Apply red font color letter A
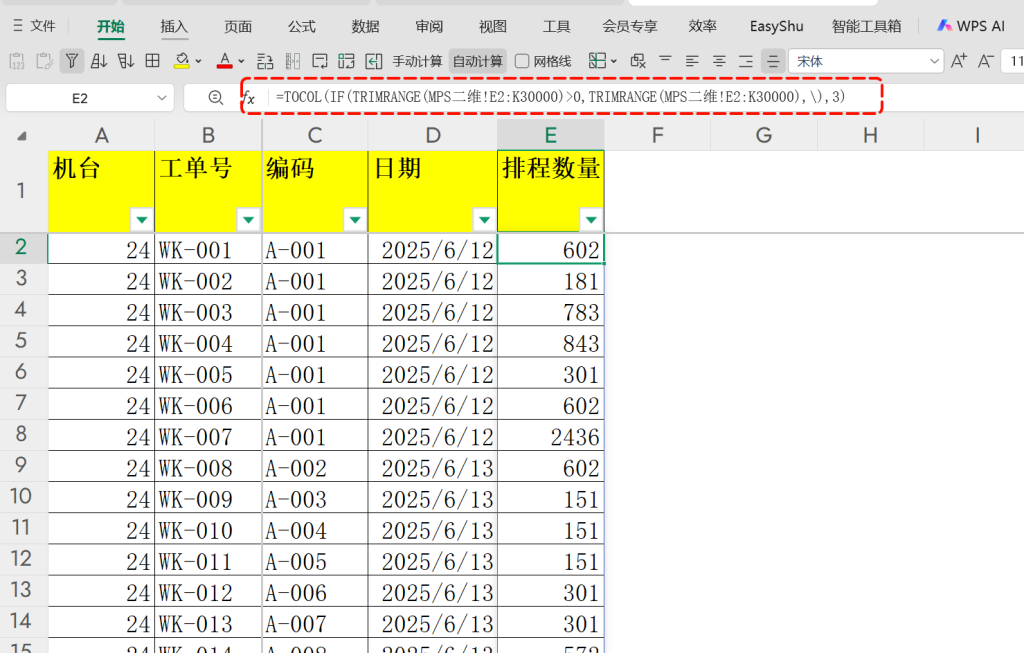The width and height of the screenshot is (1024, 653). click(225, 61)
